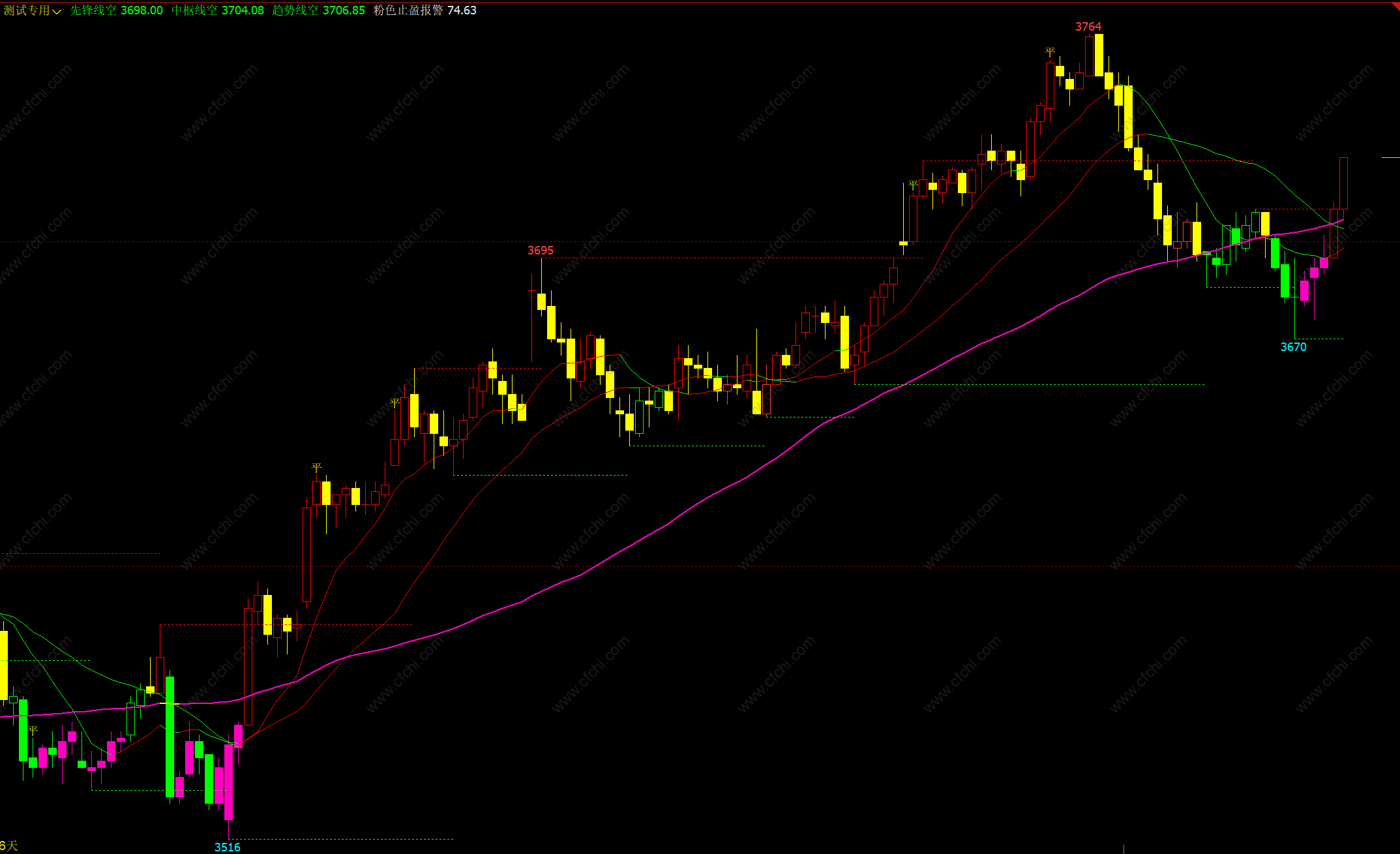
Task: Click the 3695 peak price label
Action: pos(540,251)
